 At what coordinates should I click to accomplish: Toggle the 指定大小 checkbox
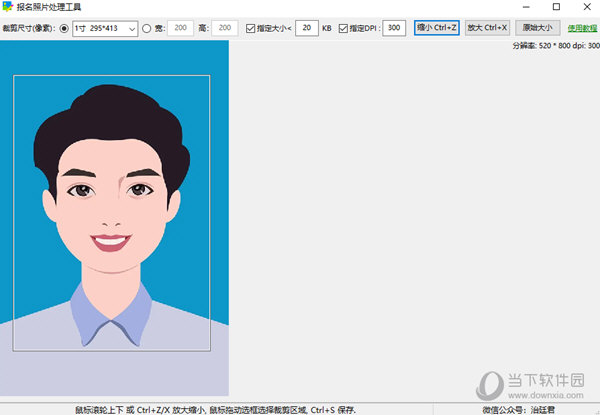point(250,28)
